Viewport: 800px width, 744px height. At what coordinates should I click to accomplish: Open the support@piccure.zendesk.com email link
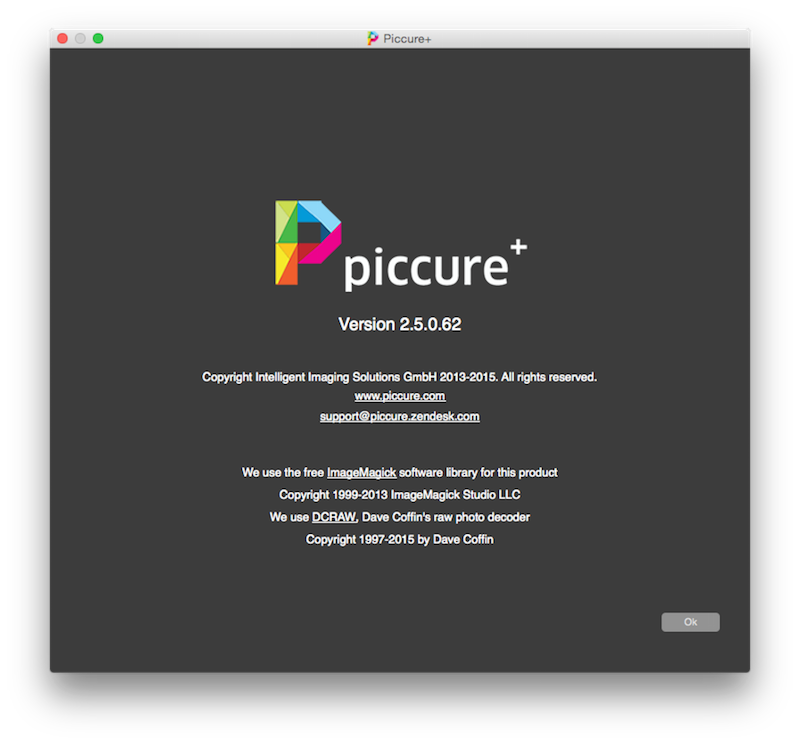(x=399, y=416)
